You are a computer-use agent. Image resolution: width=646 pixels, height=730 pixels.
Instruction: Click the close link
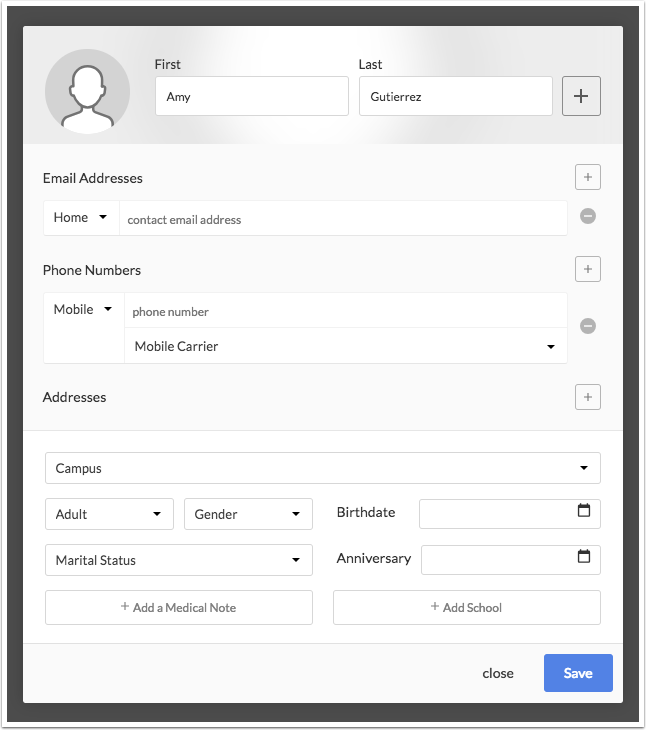tap(498, 673)
